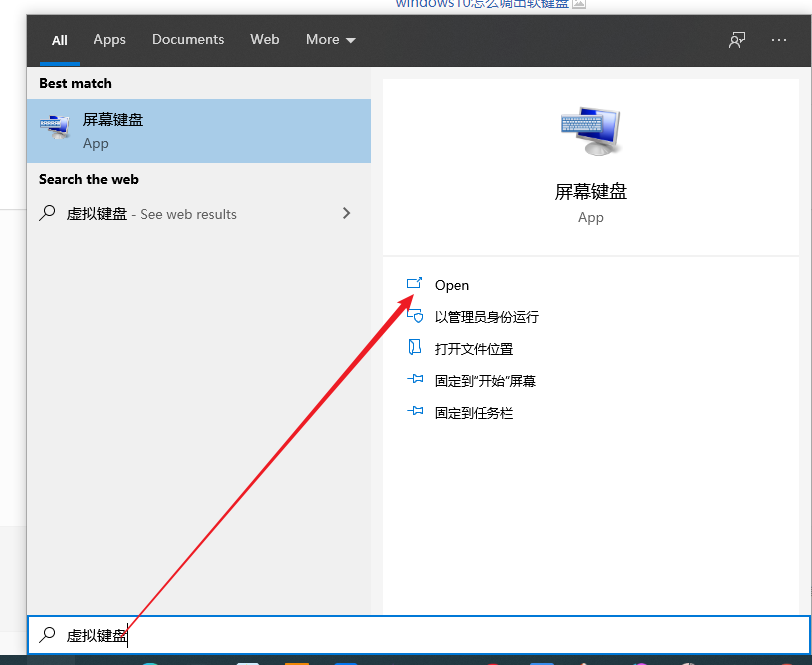Click the magnifier icon in the search box
The image size is (812, 665).
[49, 635]
